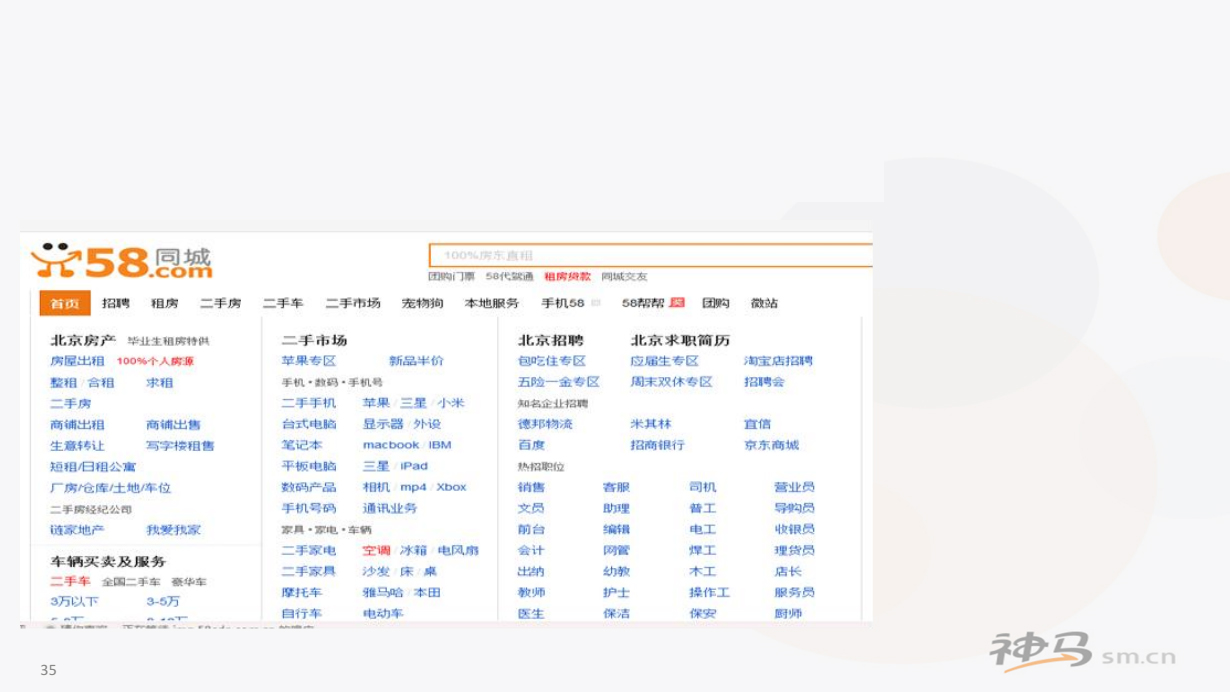
Task: Click the 3-5万 car price link
Action: click(163, 602)
